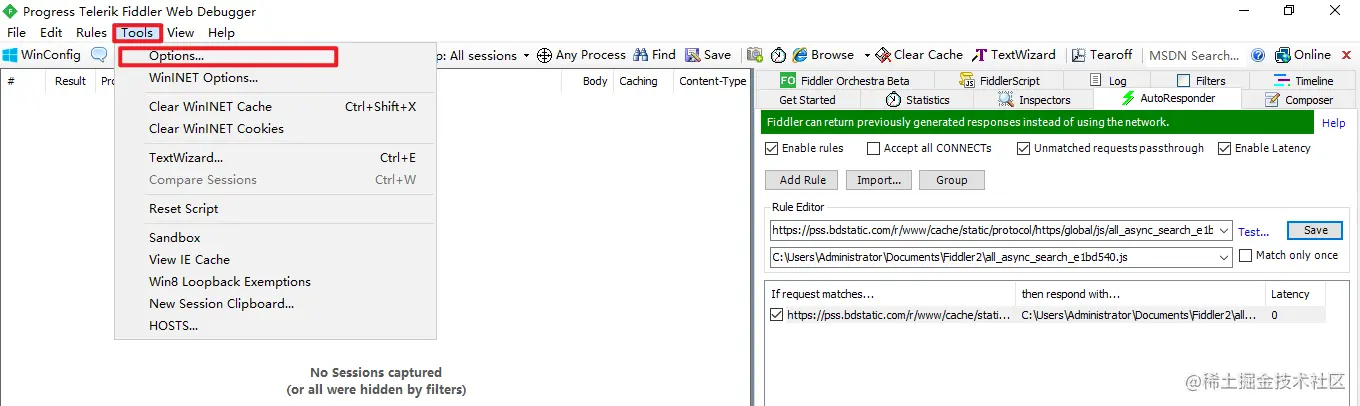Screen dimensions: 1360x406
Task: Click the WinConfig Windows icon
Action: 10,55
